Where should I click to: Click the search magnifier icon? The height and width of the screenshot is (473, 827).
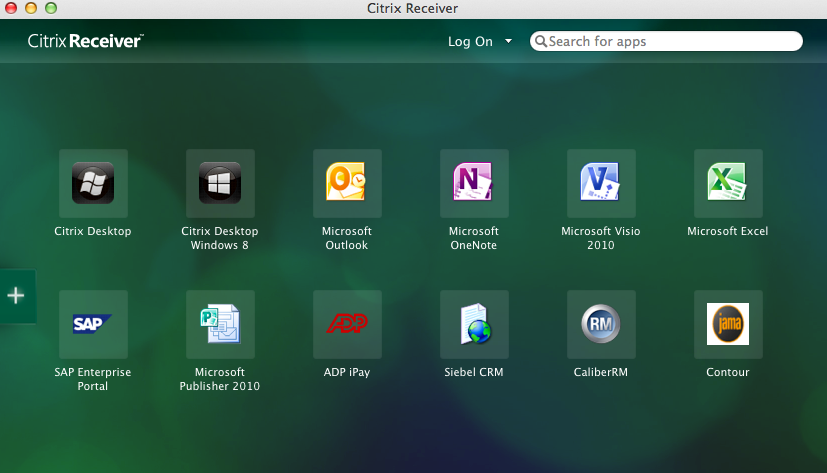tap(541, 41)
